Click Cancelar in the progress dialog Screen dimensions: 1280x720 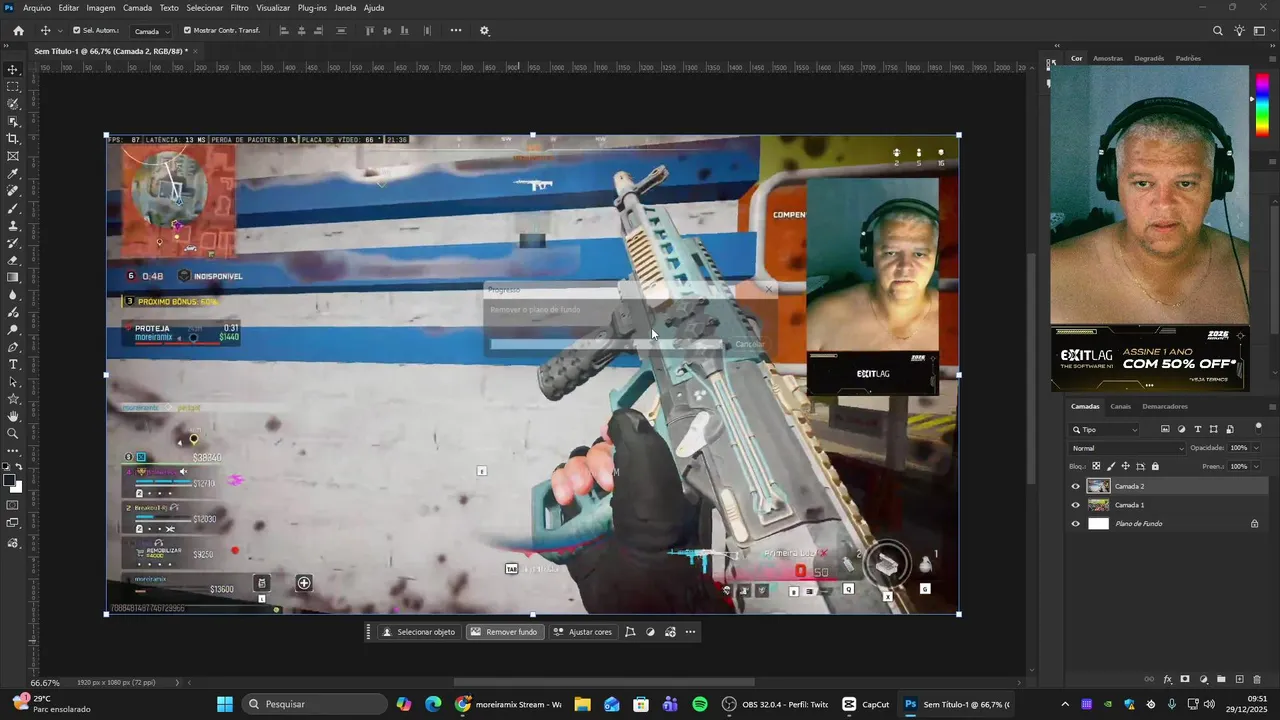coord(750,344)
